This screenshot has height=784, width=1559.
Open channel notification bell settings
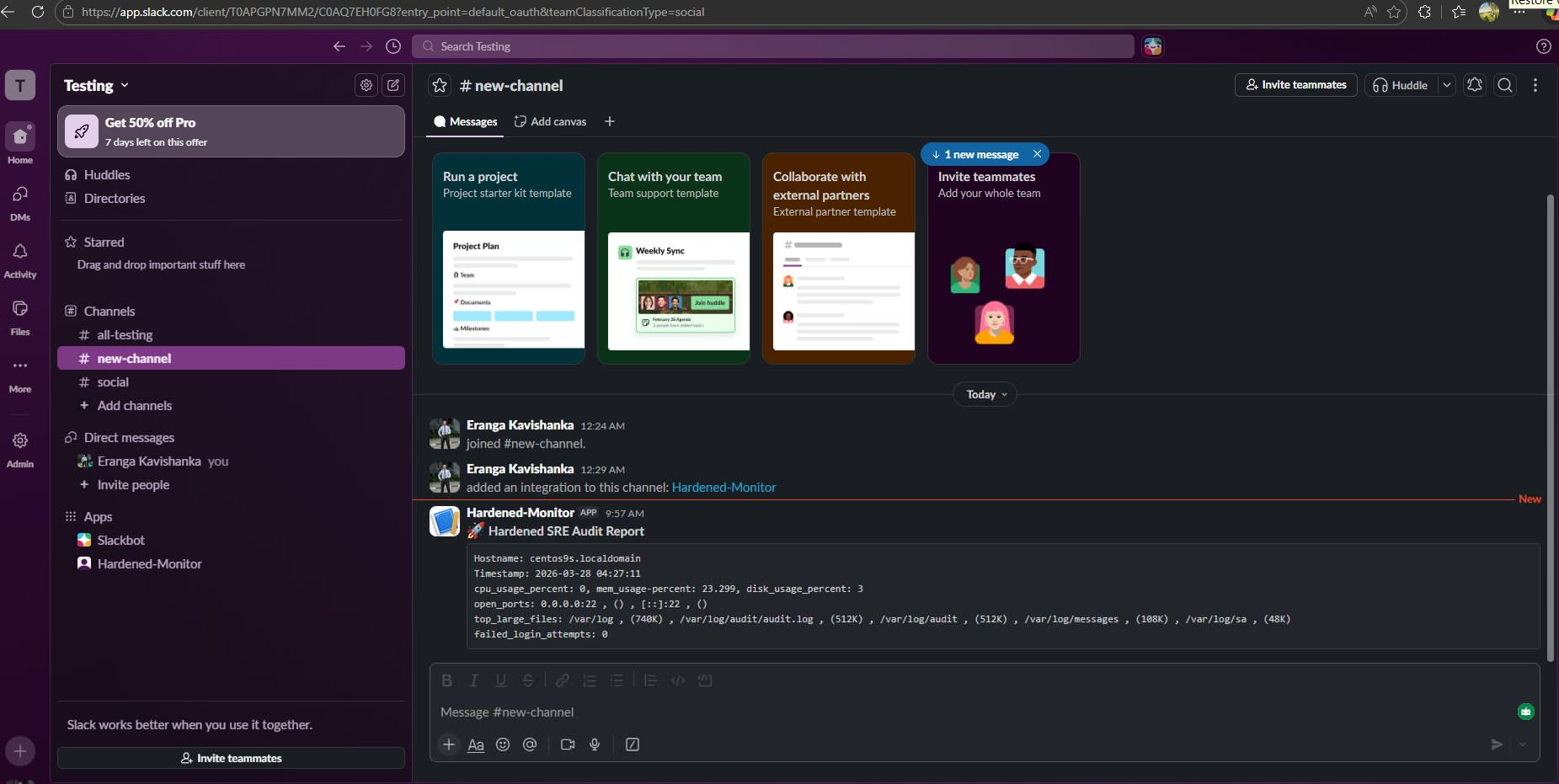tap(1475, 85)
